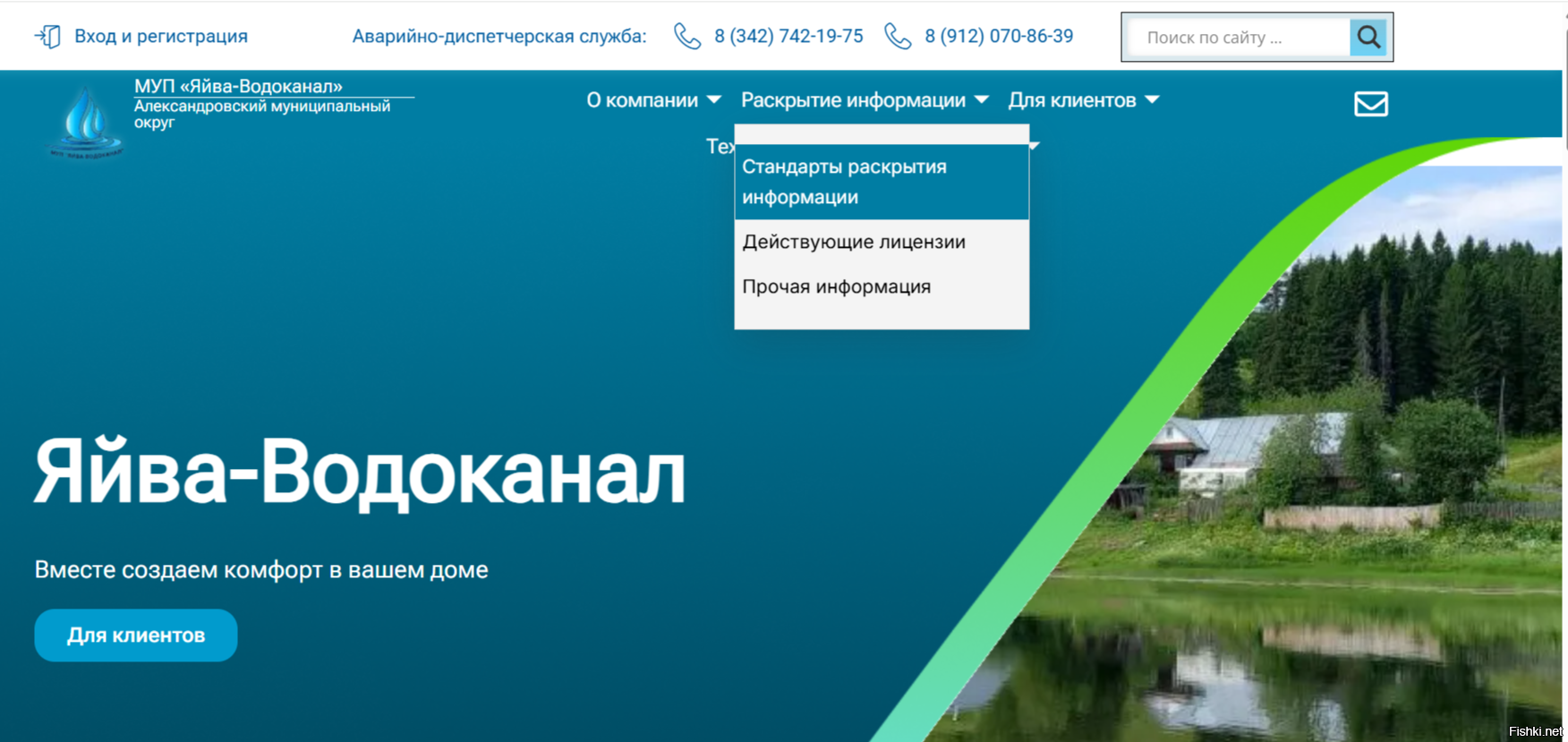The width and height of the screenshot is (1568, 742).
Task: Click the Яйва-Водоканал main heading
Action: [x=360, y=474]
